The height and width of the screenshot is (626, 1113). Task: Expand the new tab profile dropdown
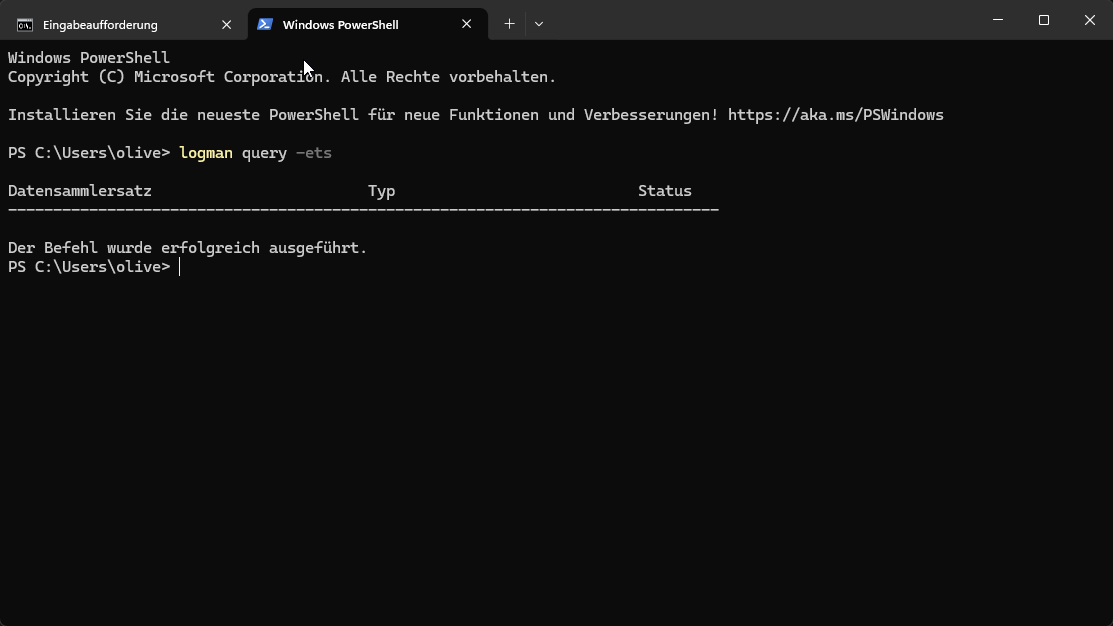539,24
